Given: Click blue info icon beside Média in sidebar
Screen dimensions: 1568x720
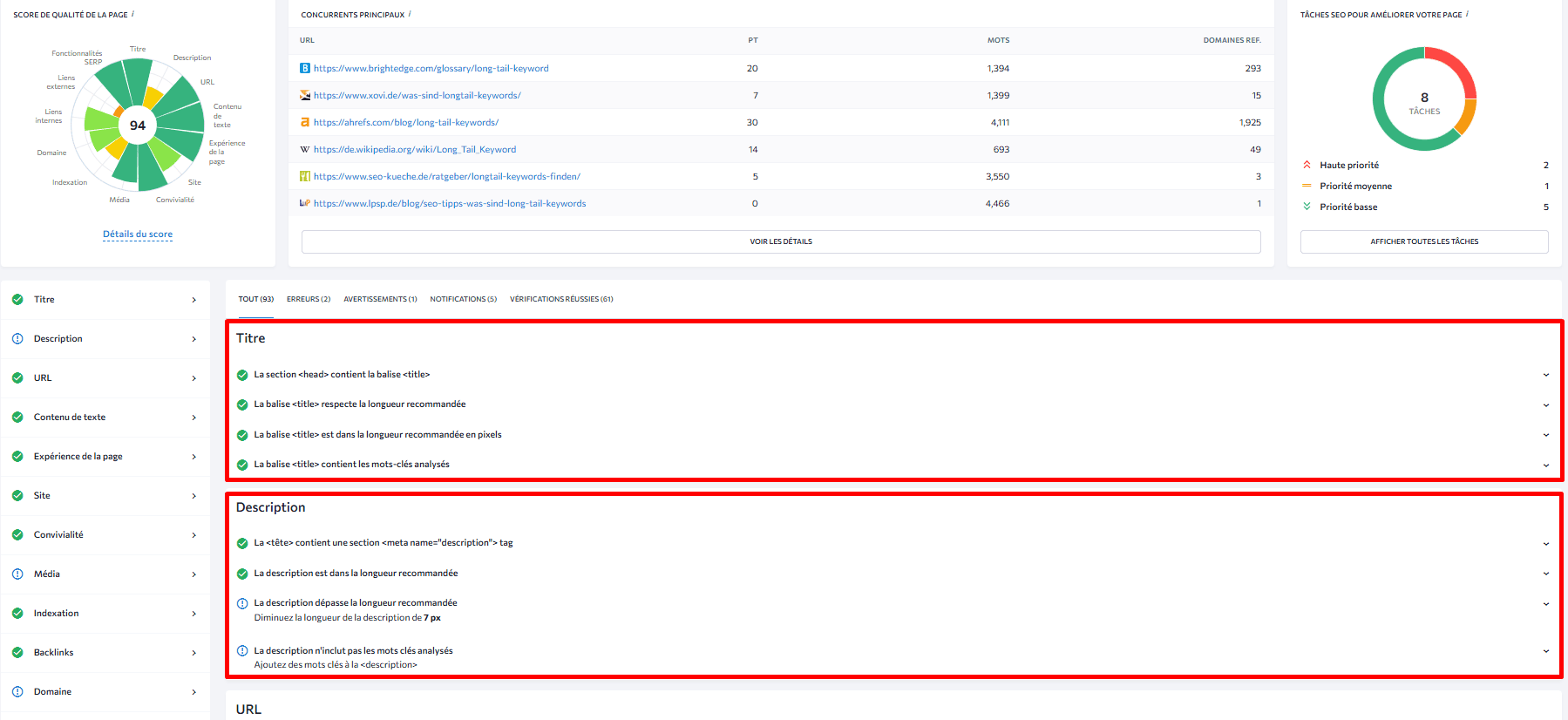Looking at the screenshot, I should point(17,574).
